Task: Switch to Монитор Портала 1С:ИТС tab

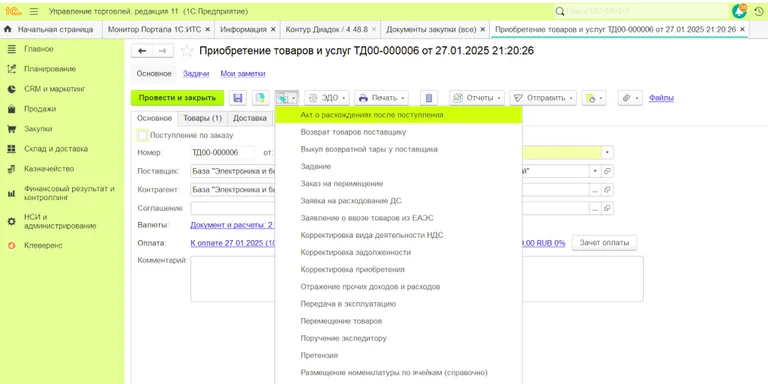Action: [x=159, y=29]
